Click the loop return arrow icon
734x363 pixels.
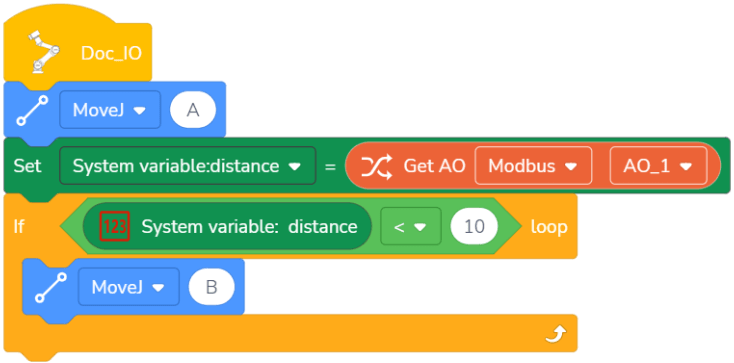557,334
